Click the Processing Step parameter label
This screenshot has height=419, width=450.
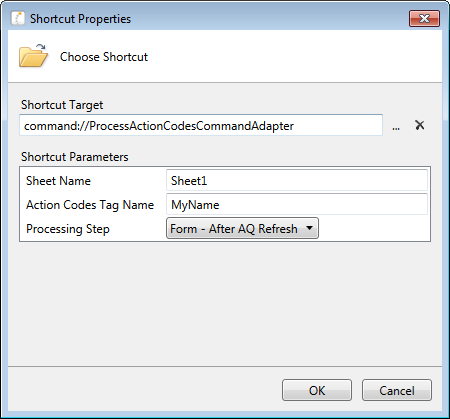68,229
